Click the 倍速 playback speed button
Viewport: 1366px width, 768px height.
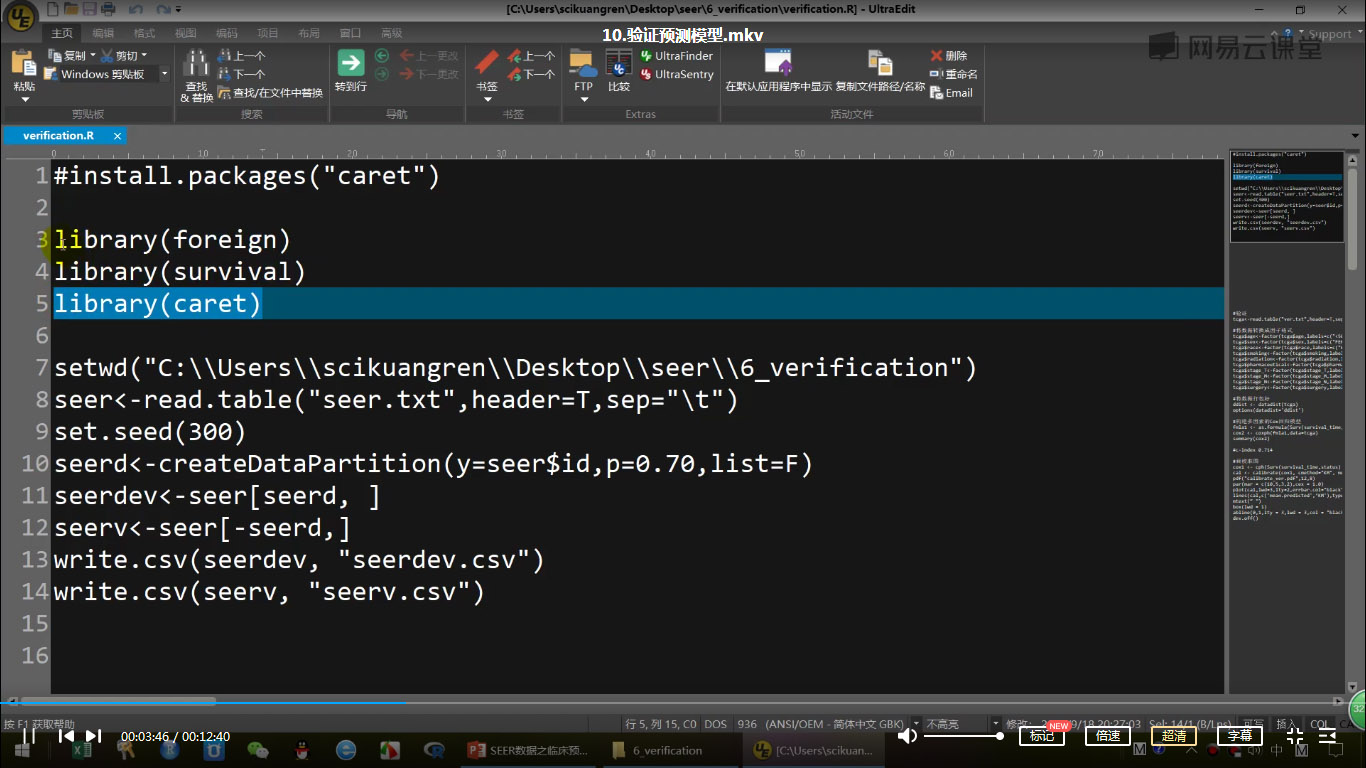tap(1108, 736)
